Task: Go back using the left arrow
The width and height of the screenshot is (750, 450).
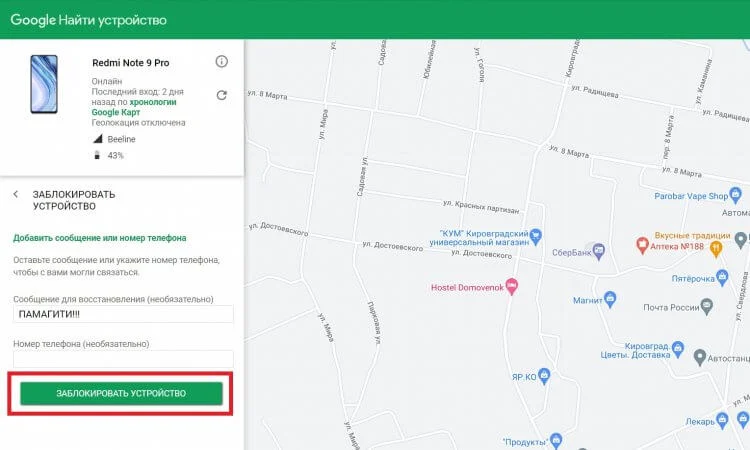Action: [16, 194]
